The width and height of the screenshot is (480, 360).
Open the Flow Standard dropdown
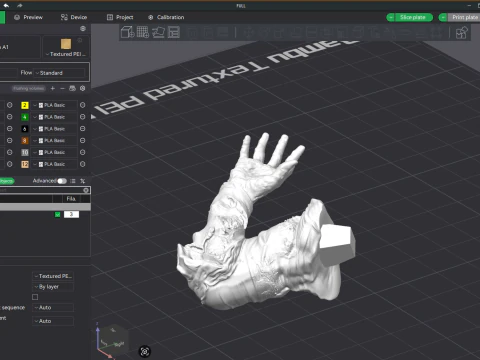59,73
